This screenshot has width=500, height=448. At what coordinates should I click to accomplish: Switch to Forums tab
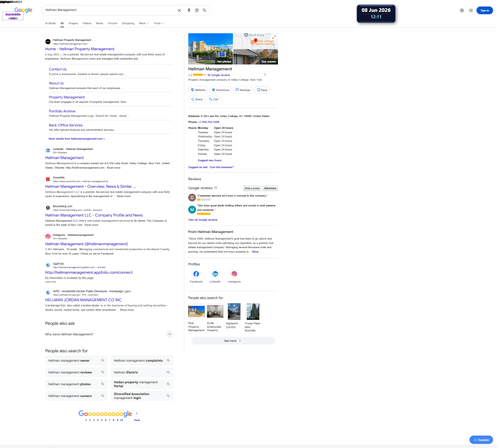coord(112,23)
